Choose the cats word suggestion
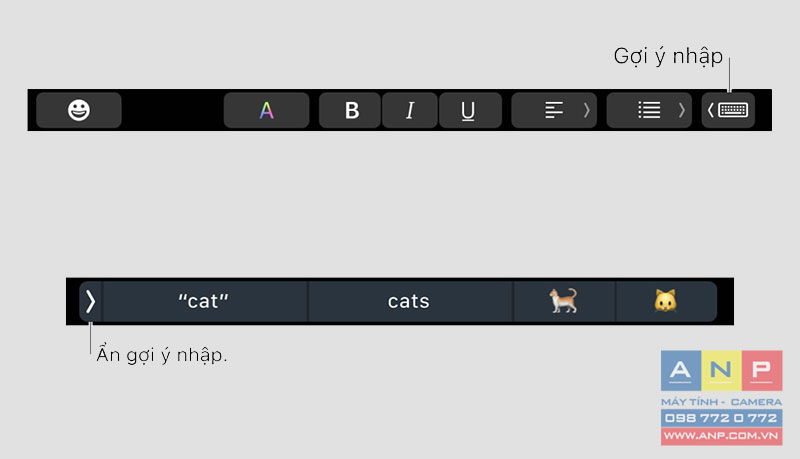The height and width of the screenshot is (459, 800). [x=409, y=301]
